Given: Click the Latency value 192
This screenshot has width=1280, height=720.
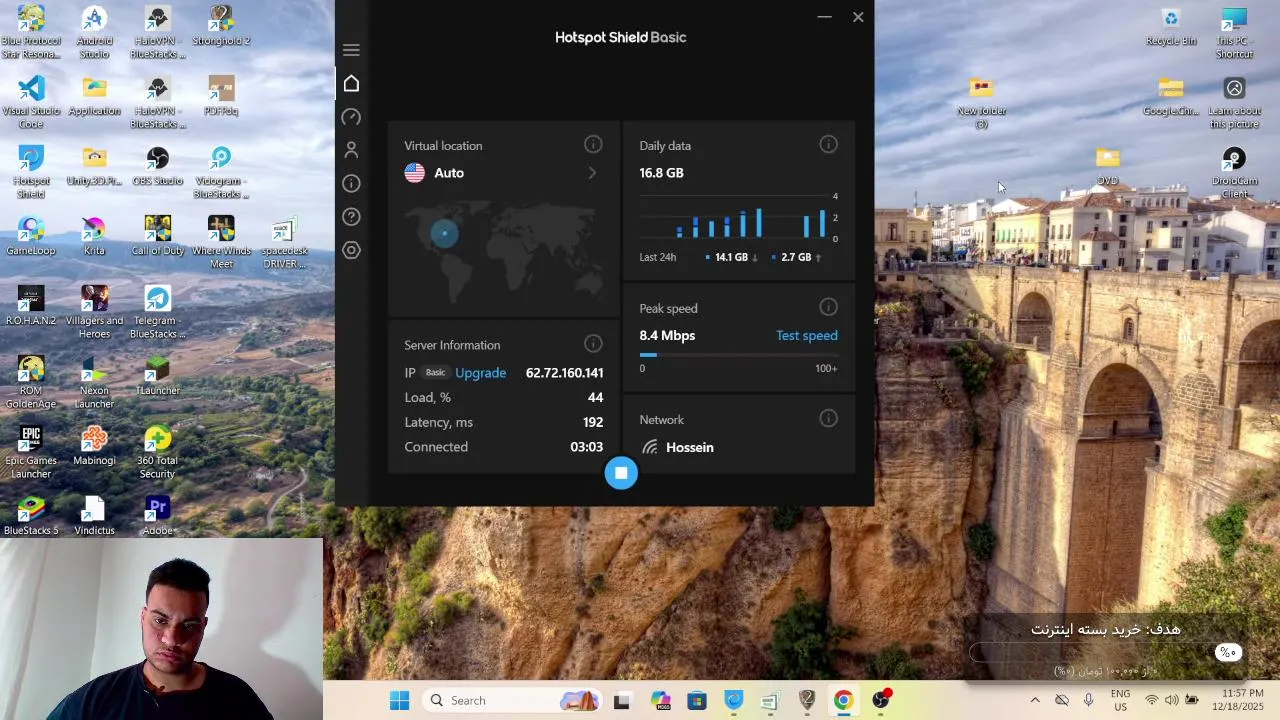Looking at the screenshot, I should click(x=593, y=422).
